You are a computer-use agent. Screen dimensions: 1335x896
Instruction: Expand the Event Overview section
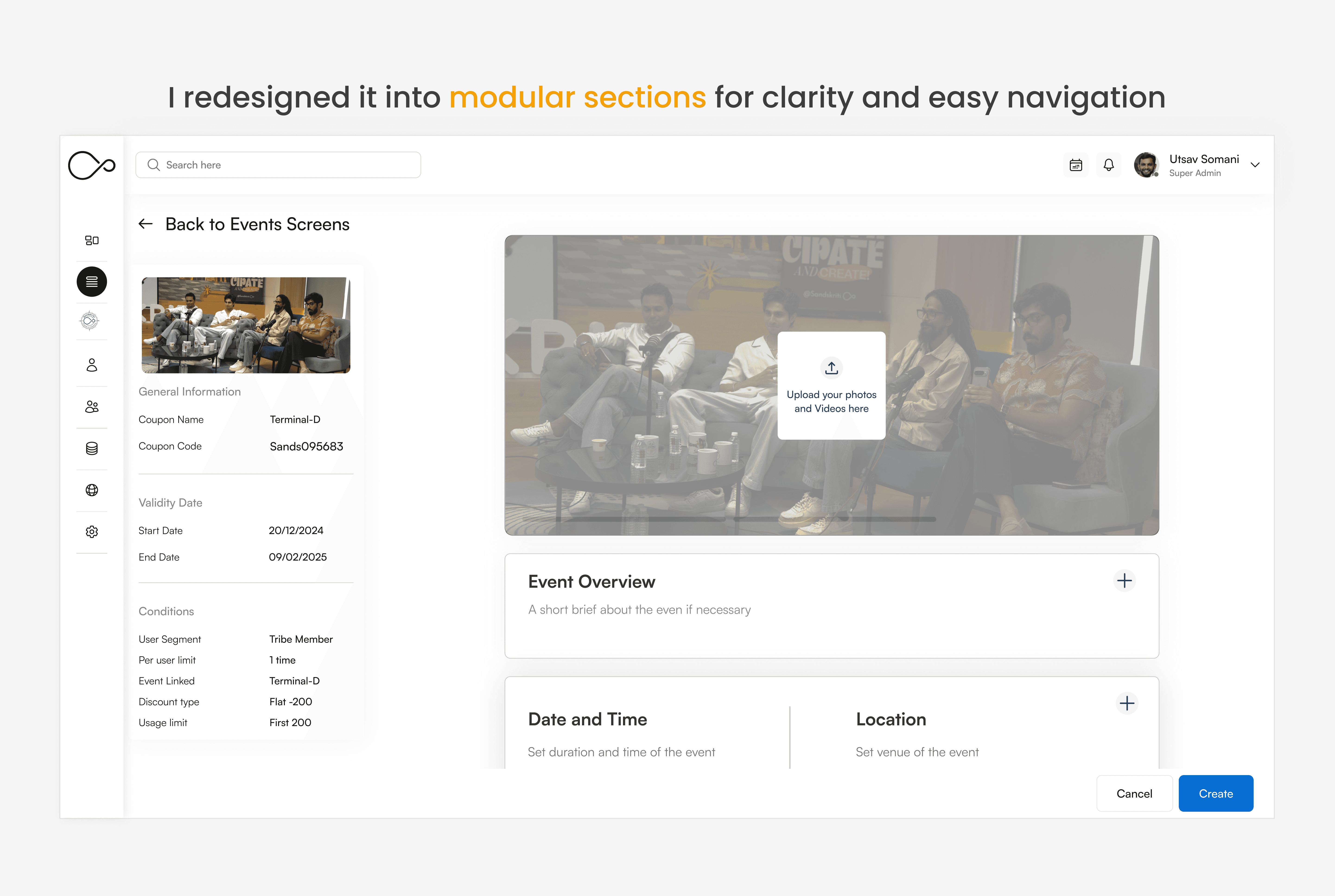pyautogui.click(x=1124, y=581)
